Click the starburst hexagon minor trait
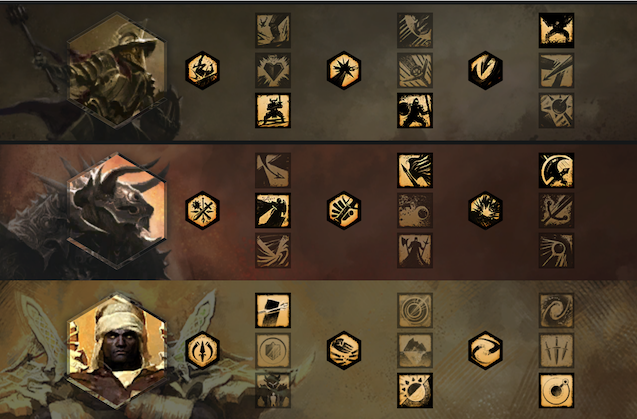Image resolution: width=637 pixels, height=419 pixels. [x=344, y=70]
